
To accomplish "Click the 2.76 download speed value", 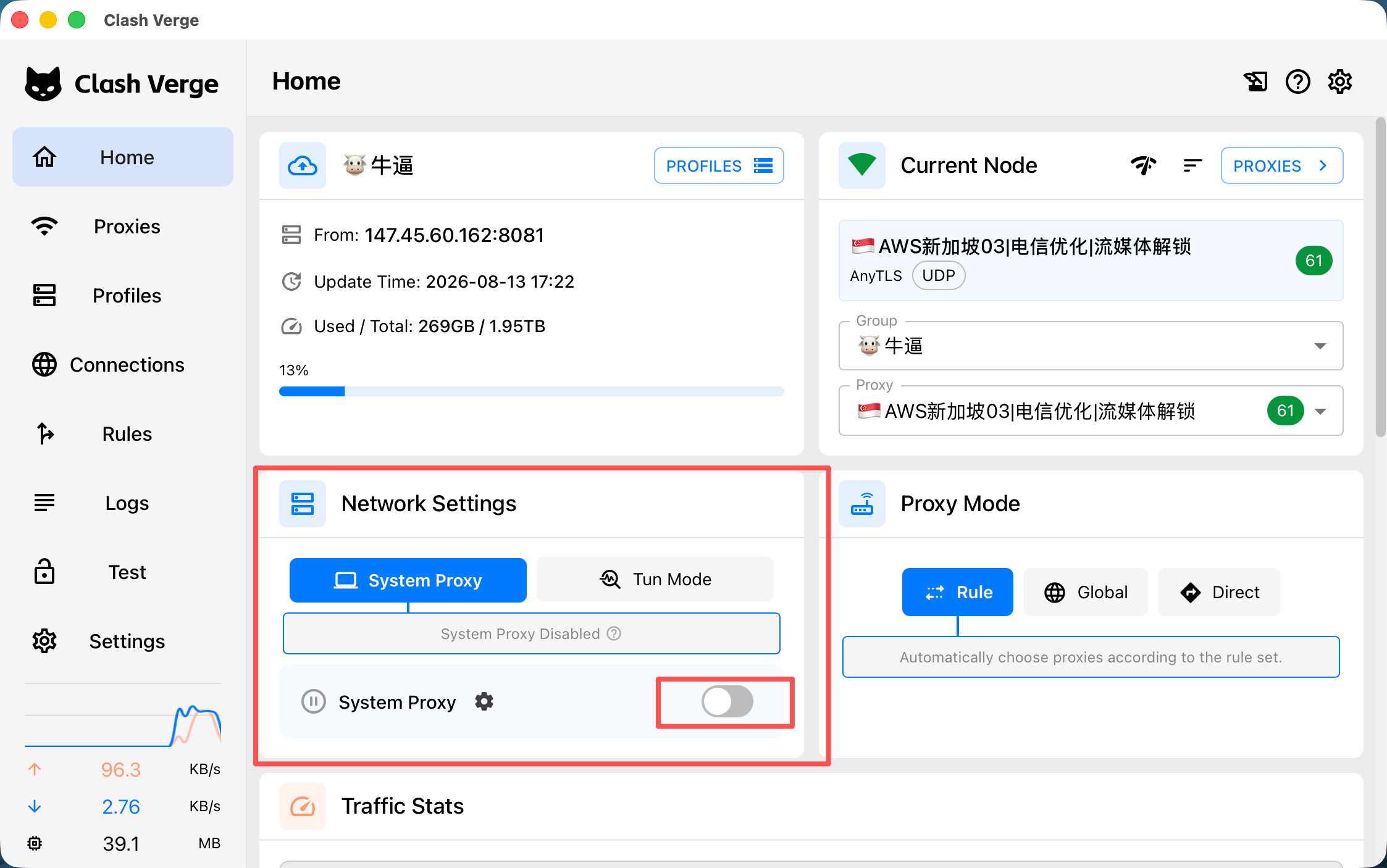I will (x=121, y=806).
